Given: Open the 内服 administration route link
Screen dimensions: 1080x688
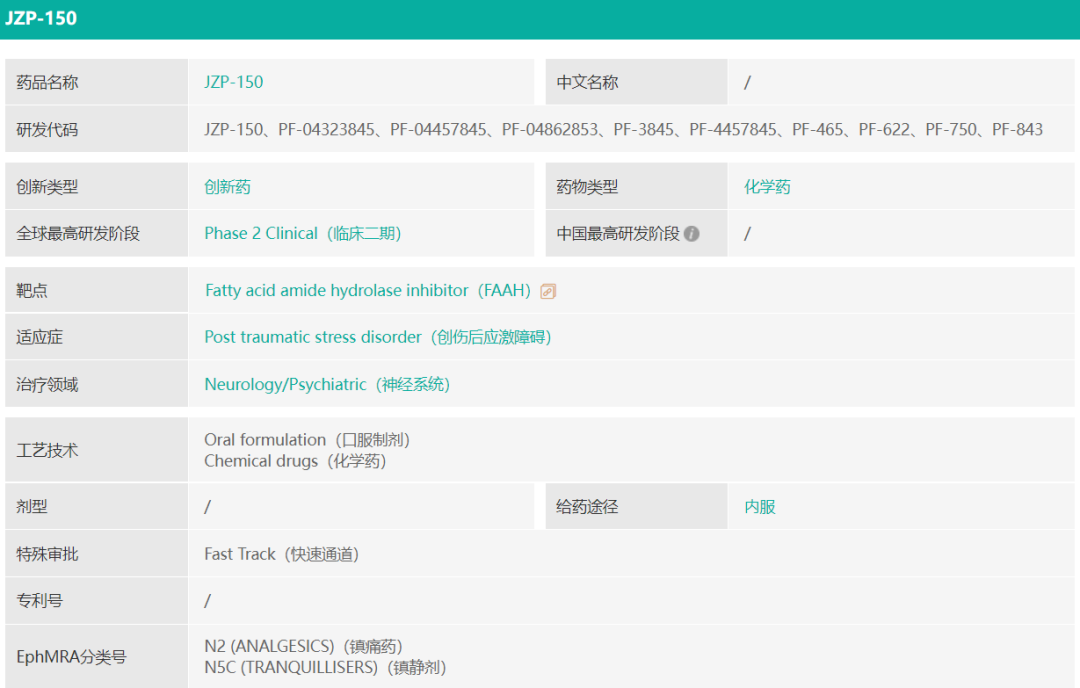Looking at the screenshot, I should tap(760, 507).
